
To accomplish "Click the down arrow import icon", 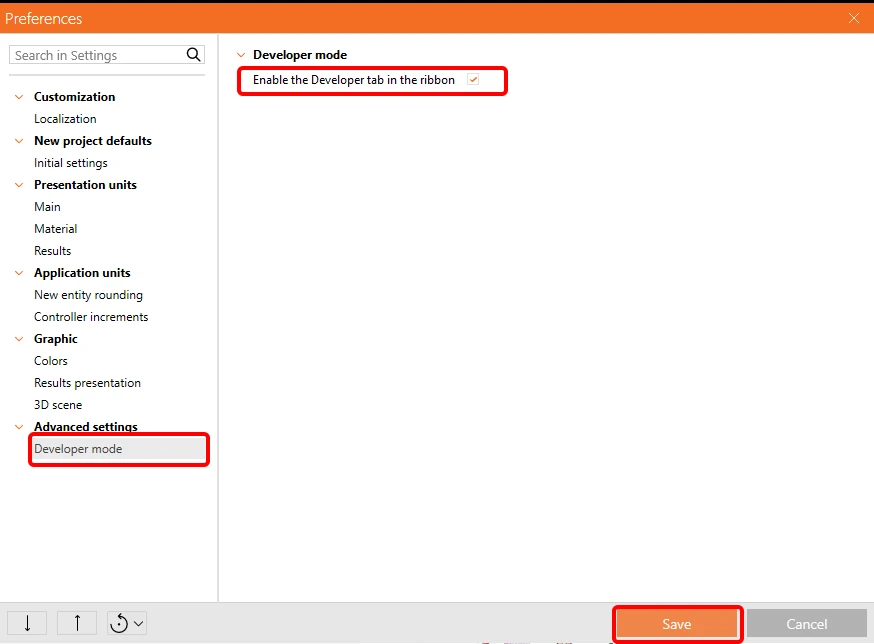I will coord(27,623).
